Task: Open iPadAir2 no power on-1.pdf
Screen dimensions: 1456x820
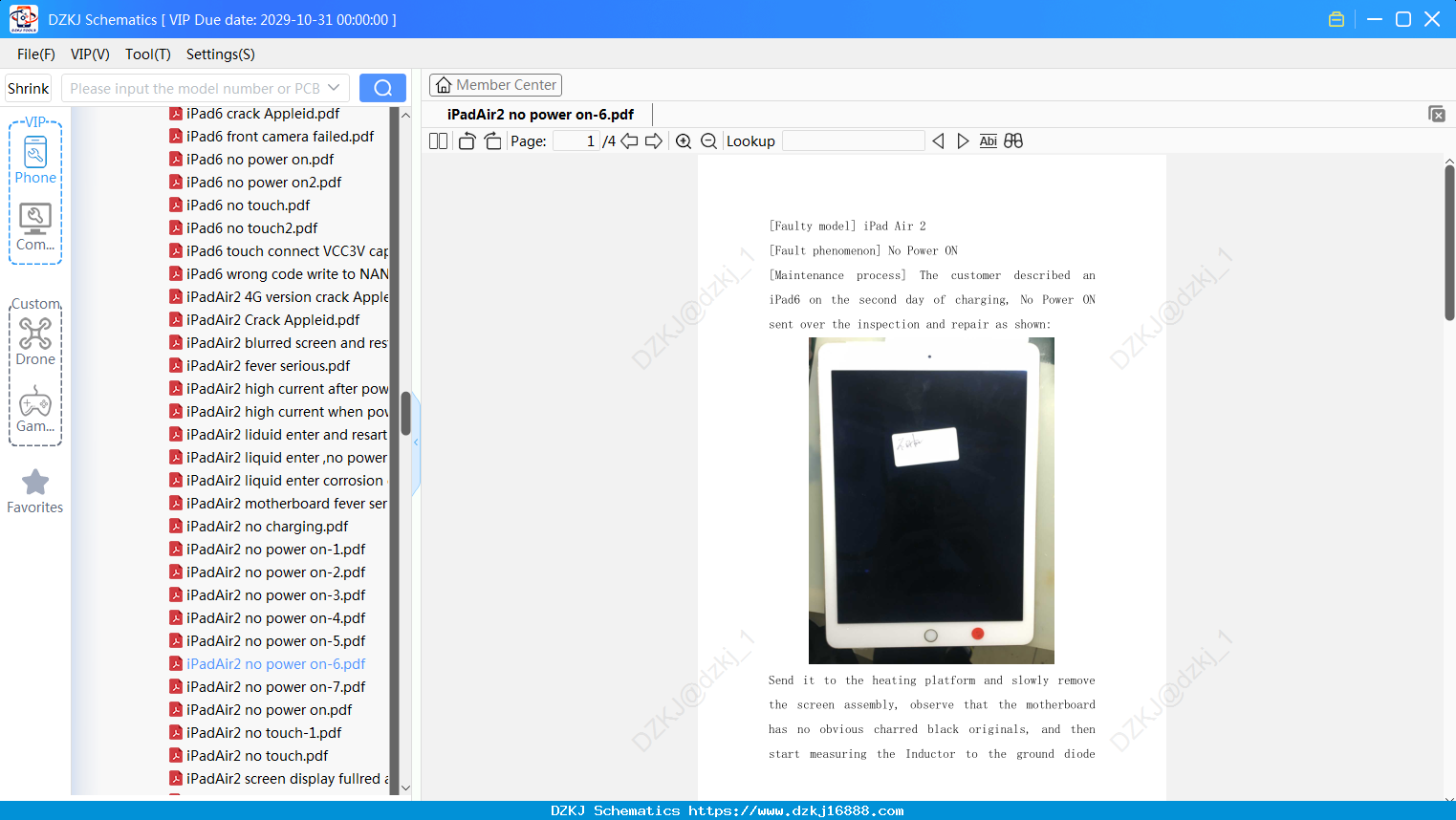Action: (276, 550)
